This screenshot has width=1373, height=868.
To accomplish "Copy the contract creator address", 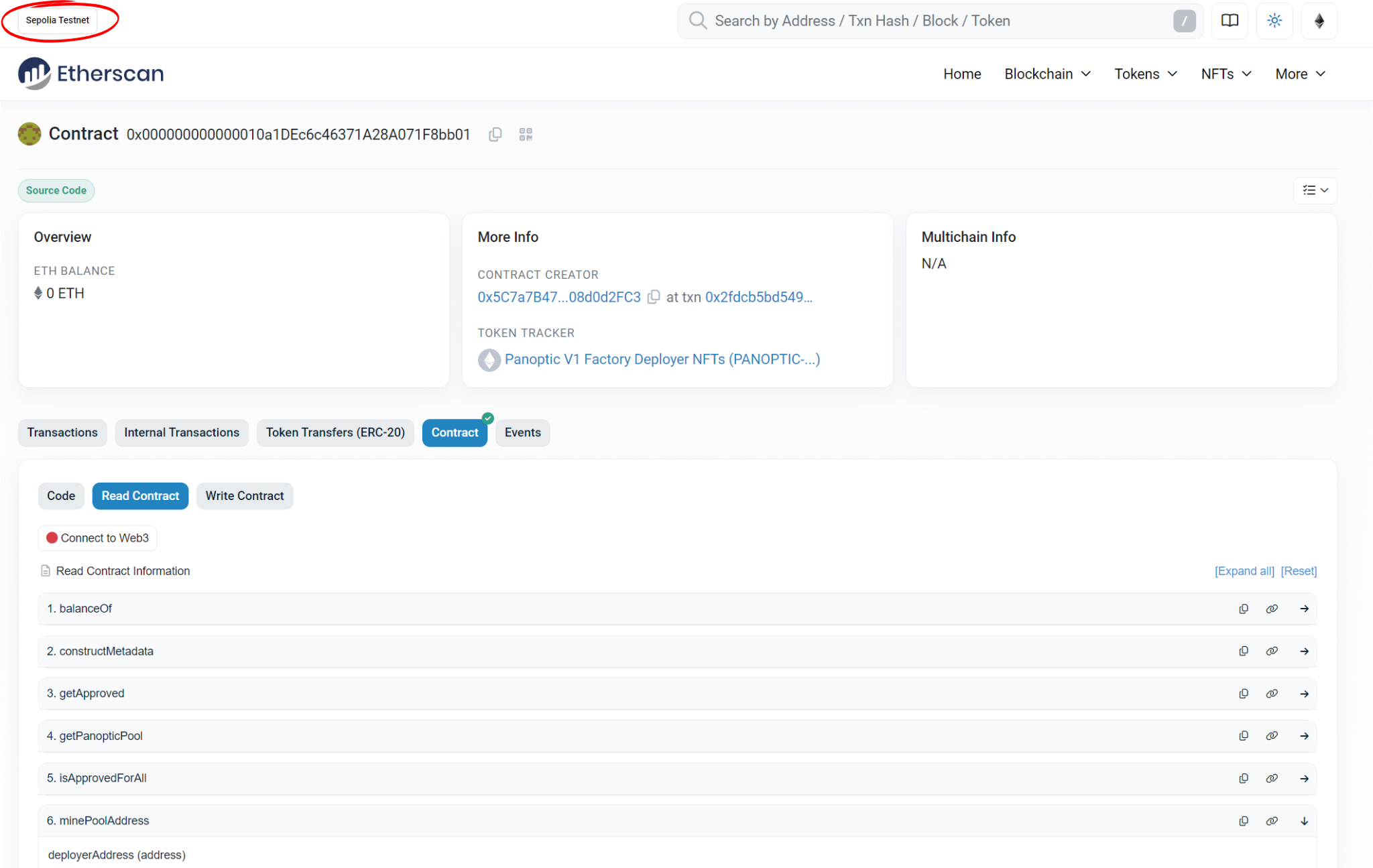I will [x=654, y=297].
